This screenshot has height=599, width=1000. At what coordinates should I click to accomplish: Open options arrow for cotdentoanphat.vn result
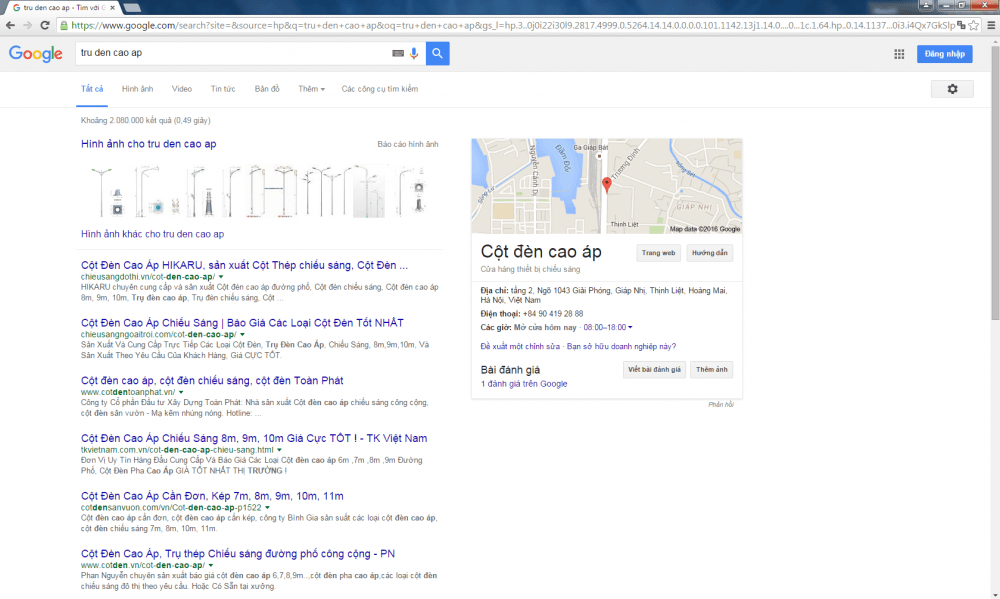tap(181, 392)
